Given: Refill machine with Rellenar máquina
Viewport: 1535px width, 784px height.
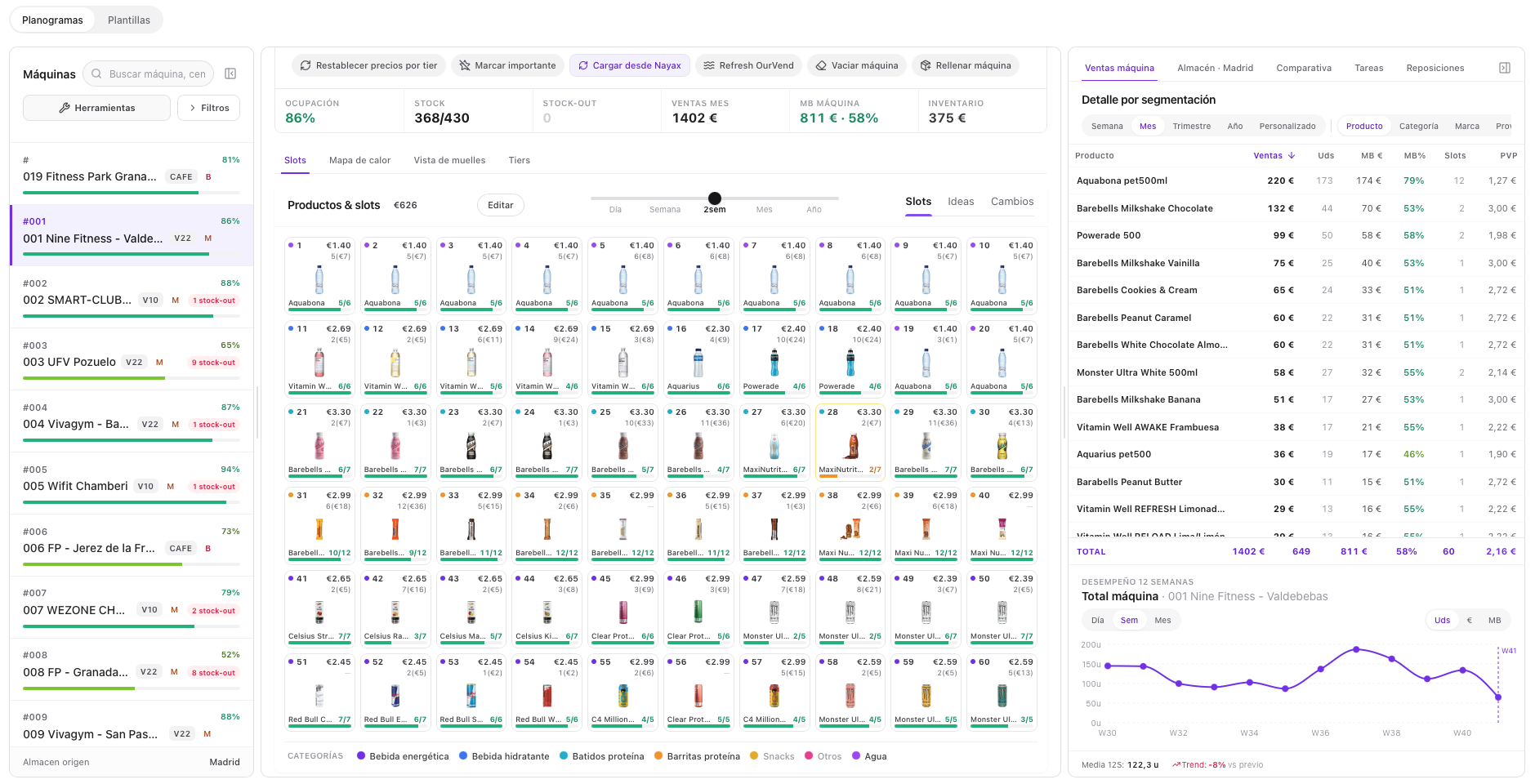Looking at the screenshot, I should [965, 65].
